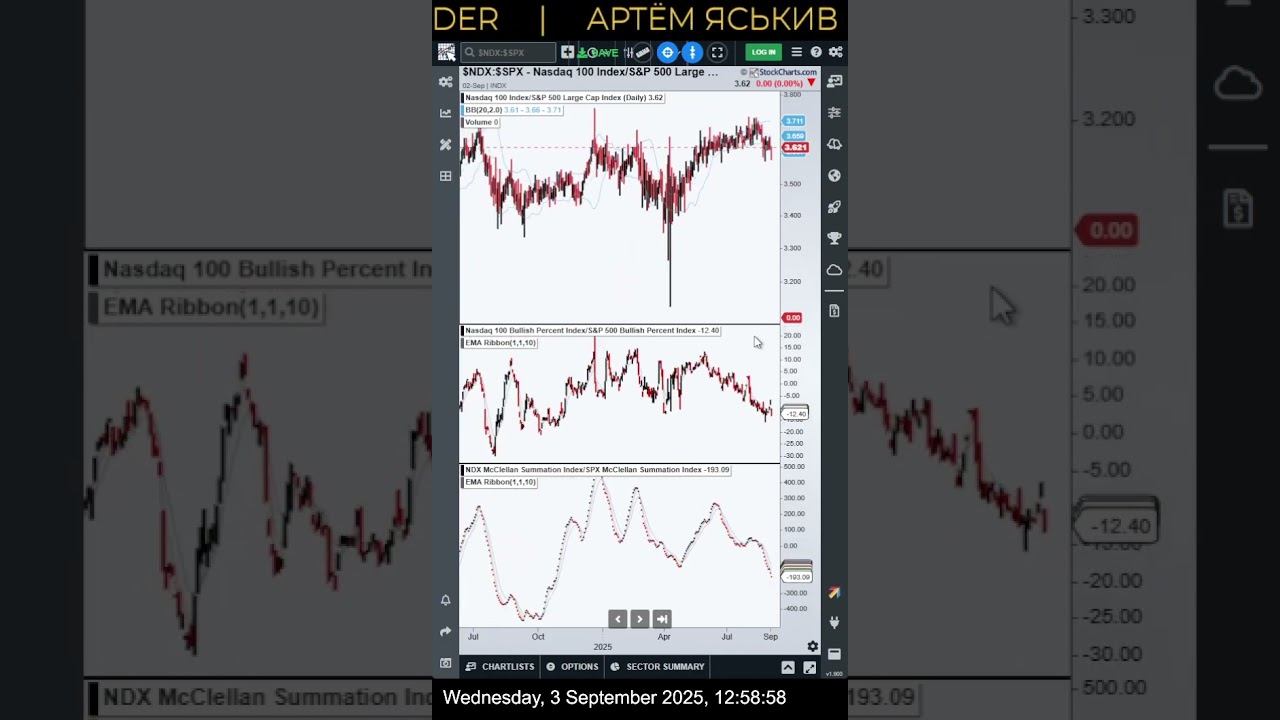Open the car dashboard icon in right sidebar
The width and height of the screenshot is (1280, 720).
coord(834,144)
